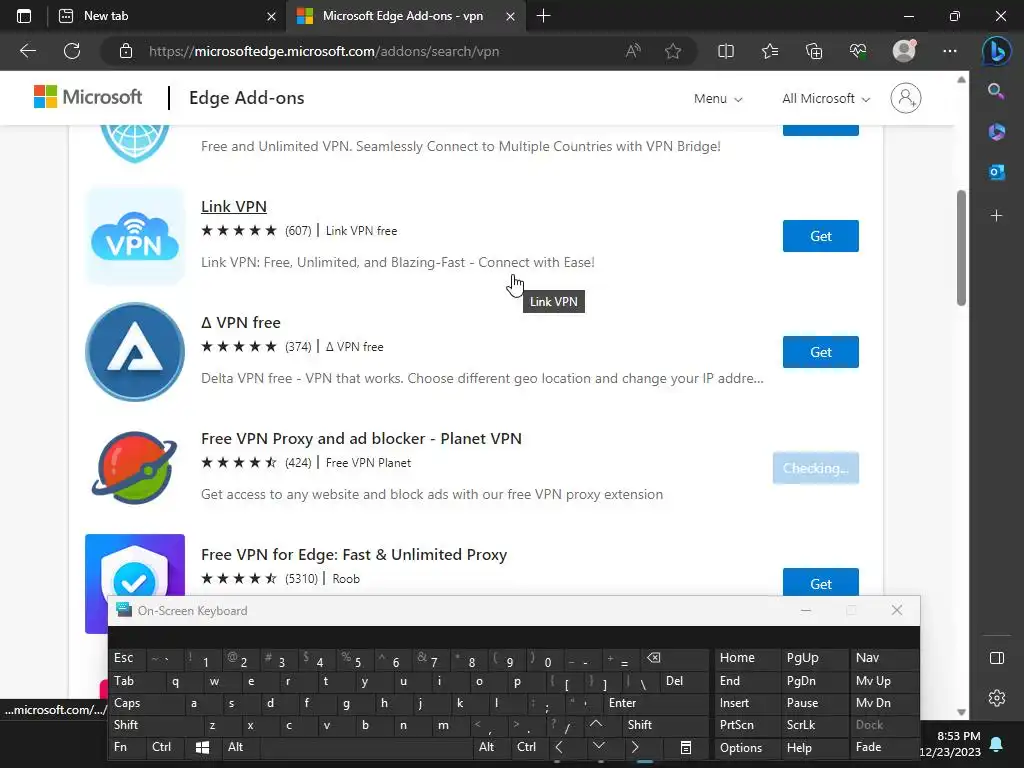This screenshot has width=1024, height=768.
Task: Reload the page with the refresh icon
Action: point(72,51)
